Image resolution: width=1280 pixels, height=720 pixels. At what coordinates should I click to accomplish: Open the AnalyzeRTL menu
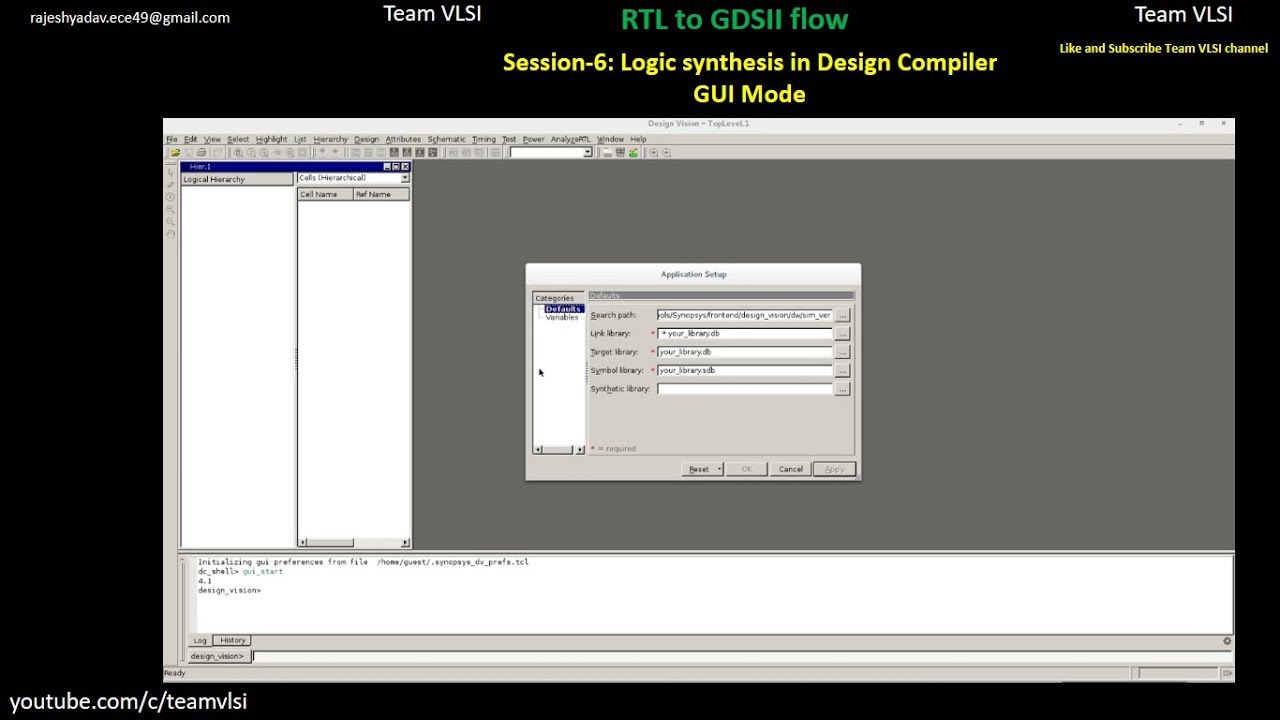[571, 139]
